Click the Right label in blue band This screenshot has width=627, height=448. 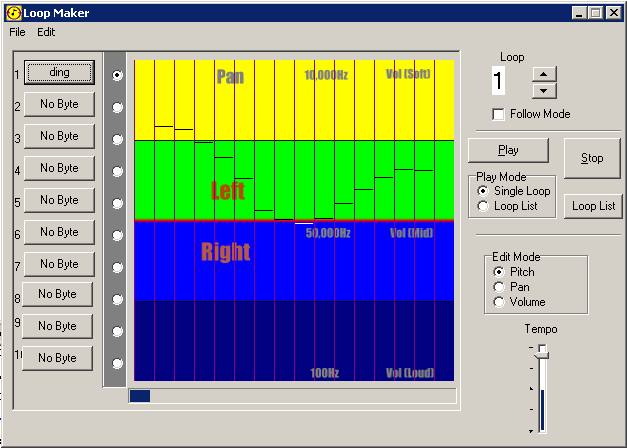[x=226, y=252]
